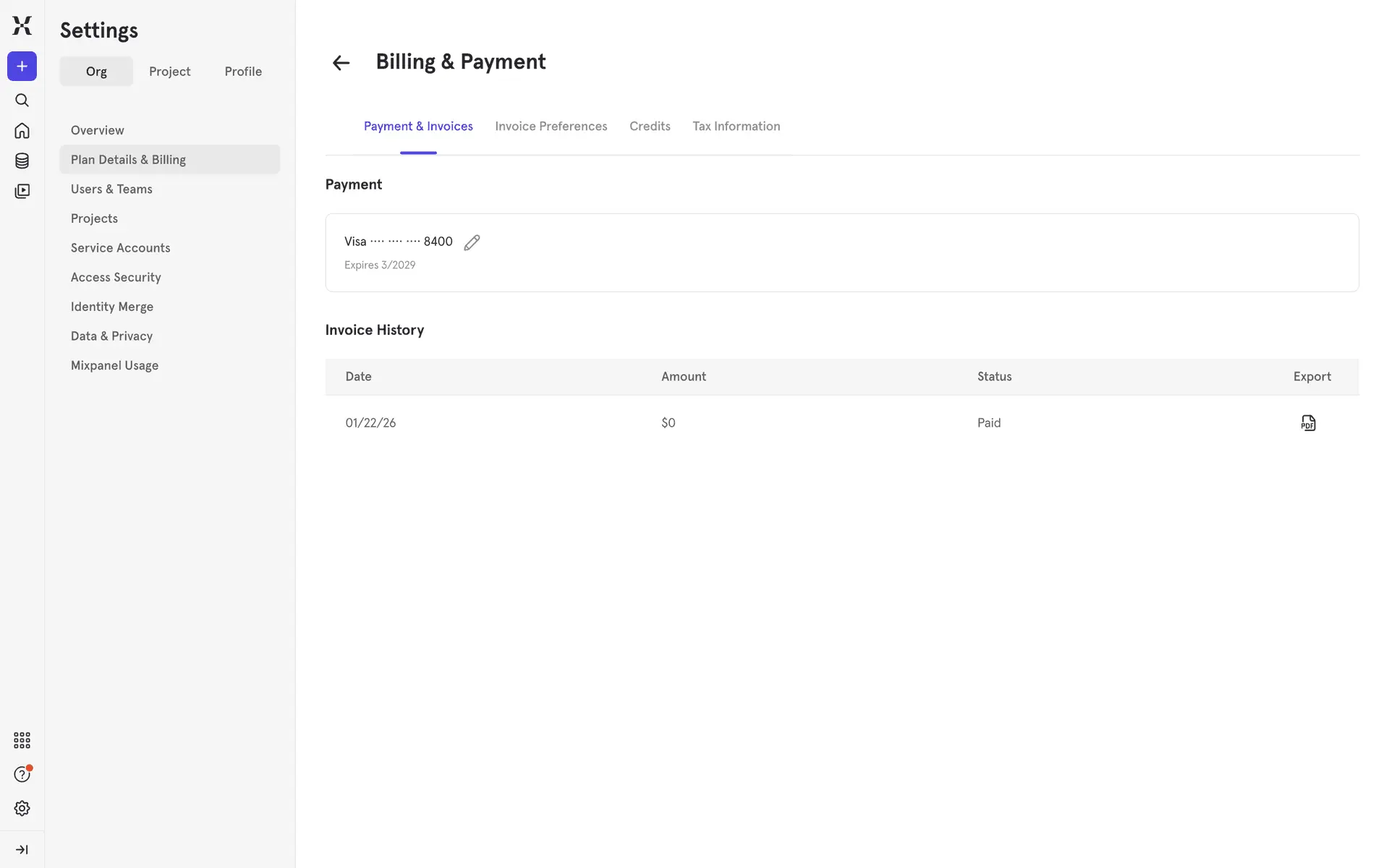Open the data stack icon
Screen dimensions: 1389x868
click(22, 161)
